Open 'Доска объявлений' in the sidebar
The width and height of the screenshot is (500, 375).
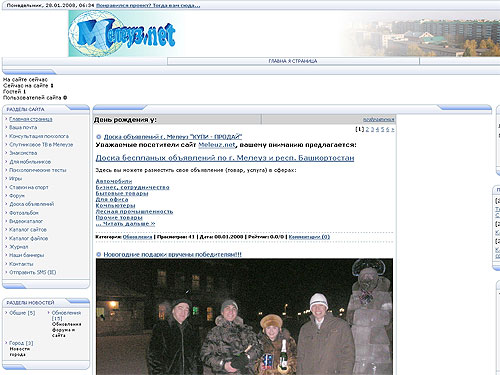(32, 204)
